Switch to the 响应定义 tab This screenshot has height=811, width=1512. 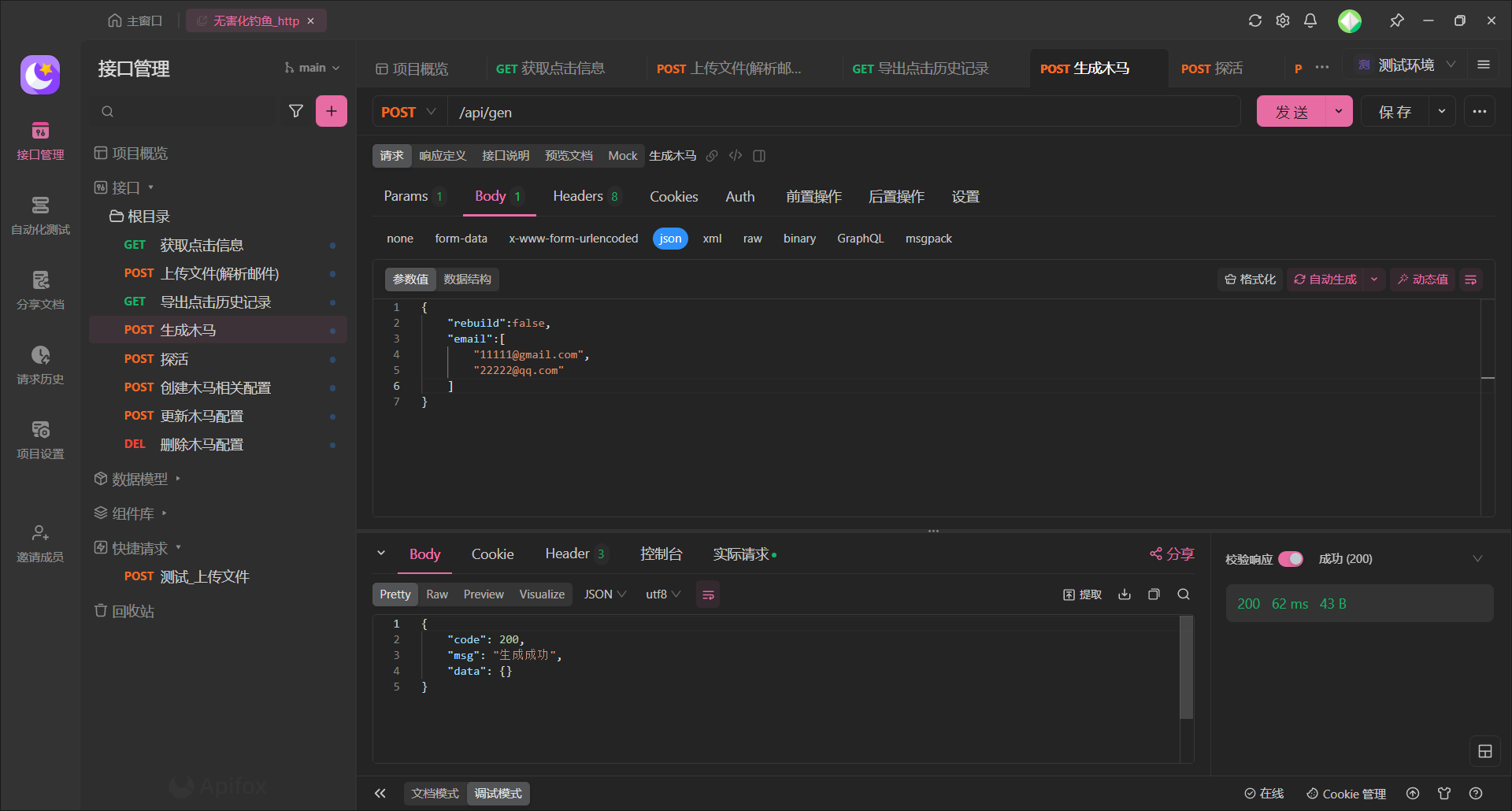(443, 156)
